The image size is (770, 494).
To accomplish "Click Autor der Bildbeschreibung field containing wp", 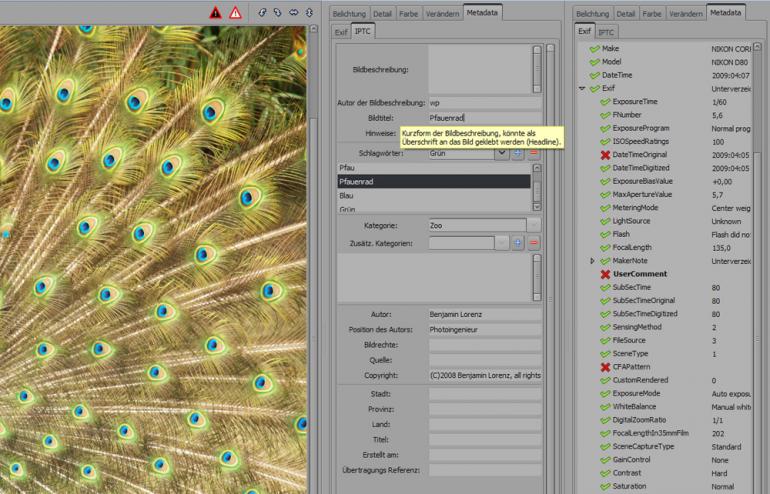I will [x=485, y=103].
